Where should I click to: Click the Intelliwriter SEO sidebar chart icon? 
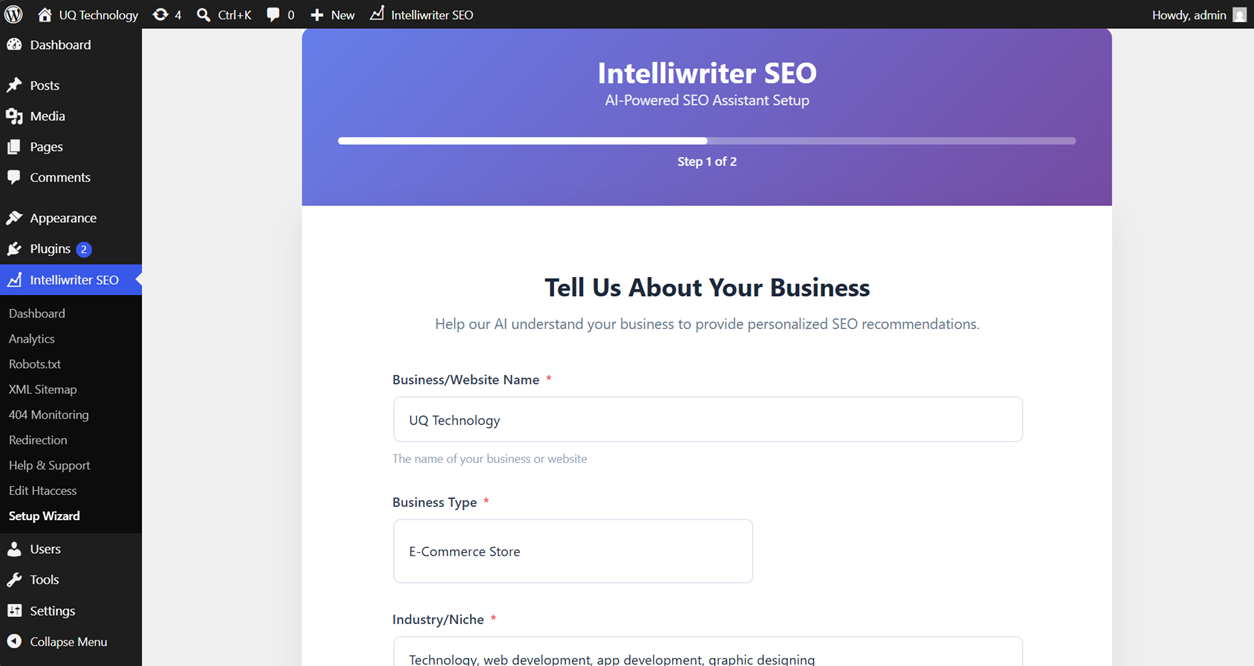click(x=14, y=280)
